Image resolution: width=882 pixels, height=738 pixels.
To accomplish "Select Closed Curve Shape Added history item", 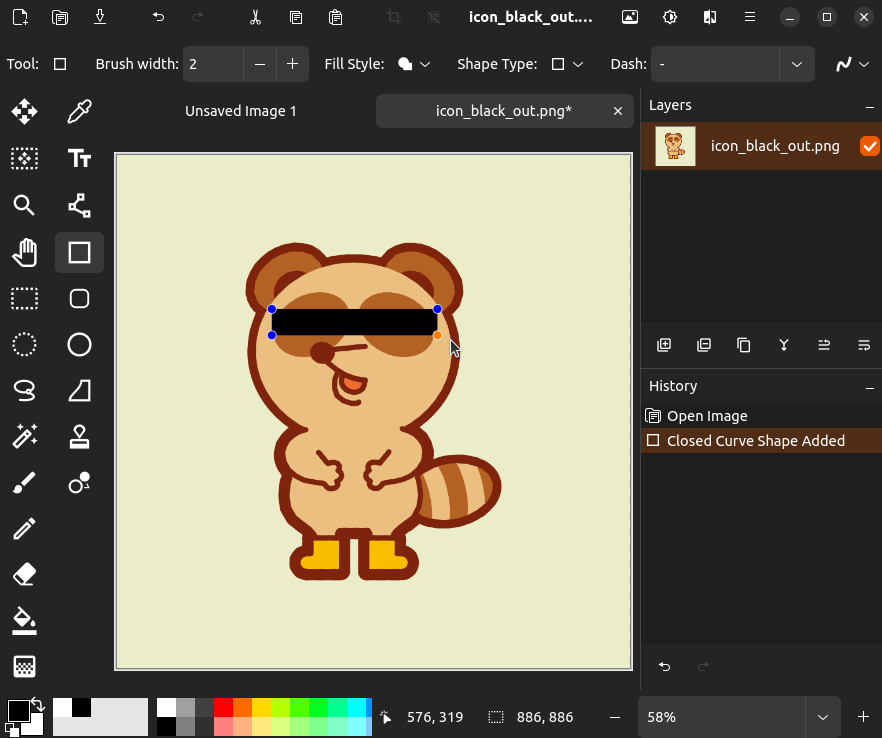I will 762,440.
